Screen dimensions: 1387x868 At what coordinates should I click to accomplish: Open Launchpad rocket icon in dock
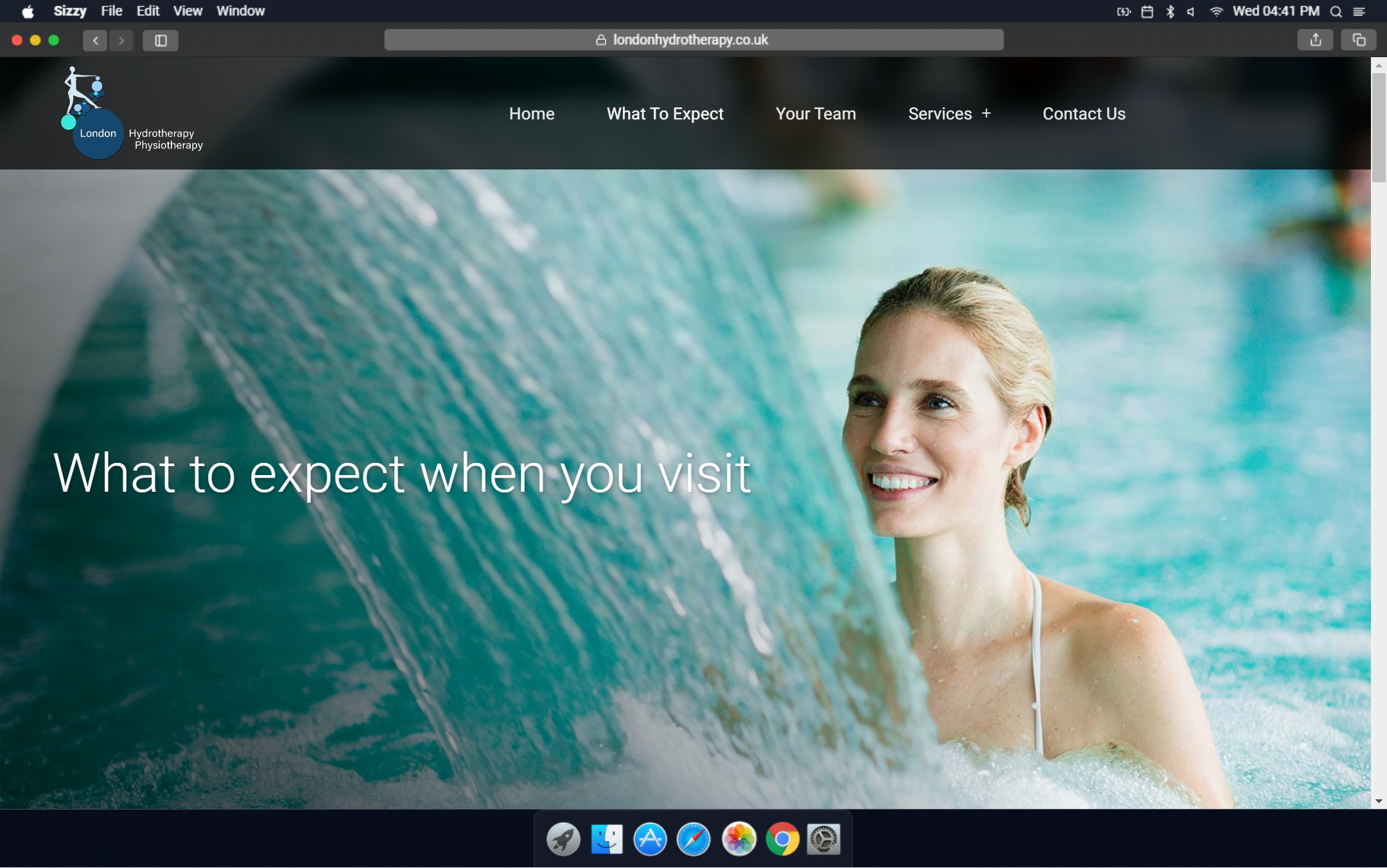tap(563, 839)
